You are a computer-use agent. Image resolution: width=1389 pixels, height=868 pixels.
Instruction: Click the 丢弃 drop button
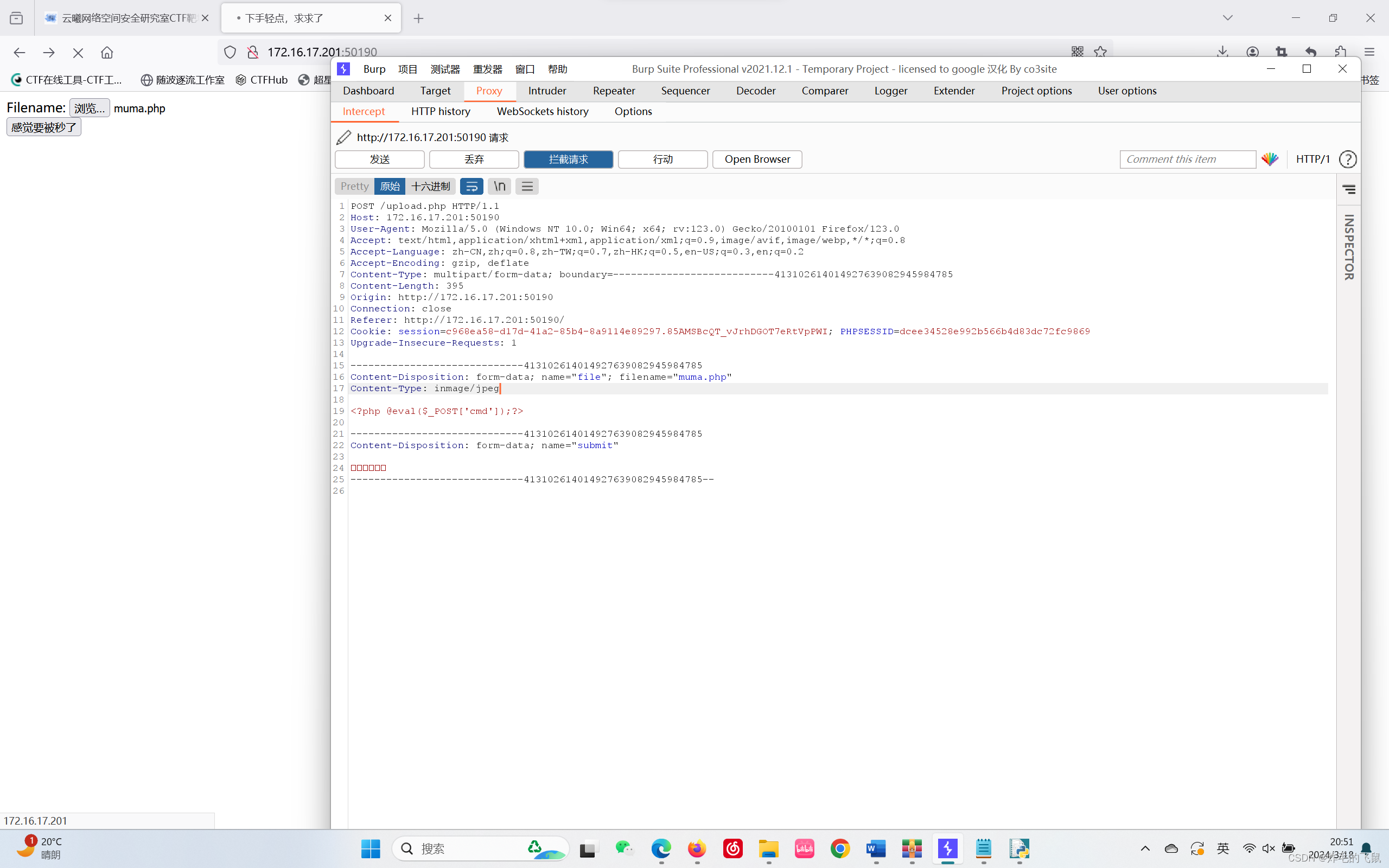click(x=474, y=159)
